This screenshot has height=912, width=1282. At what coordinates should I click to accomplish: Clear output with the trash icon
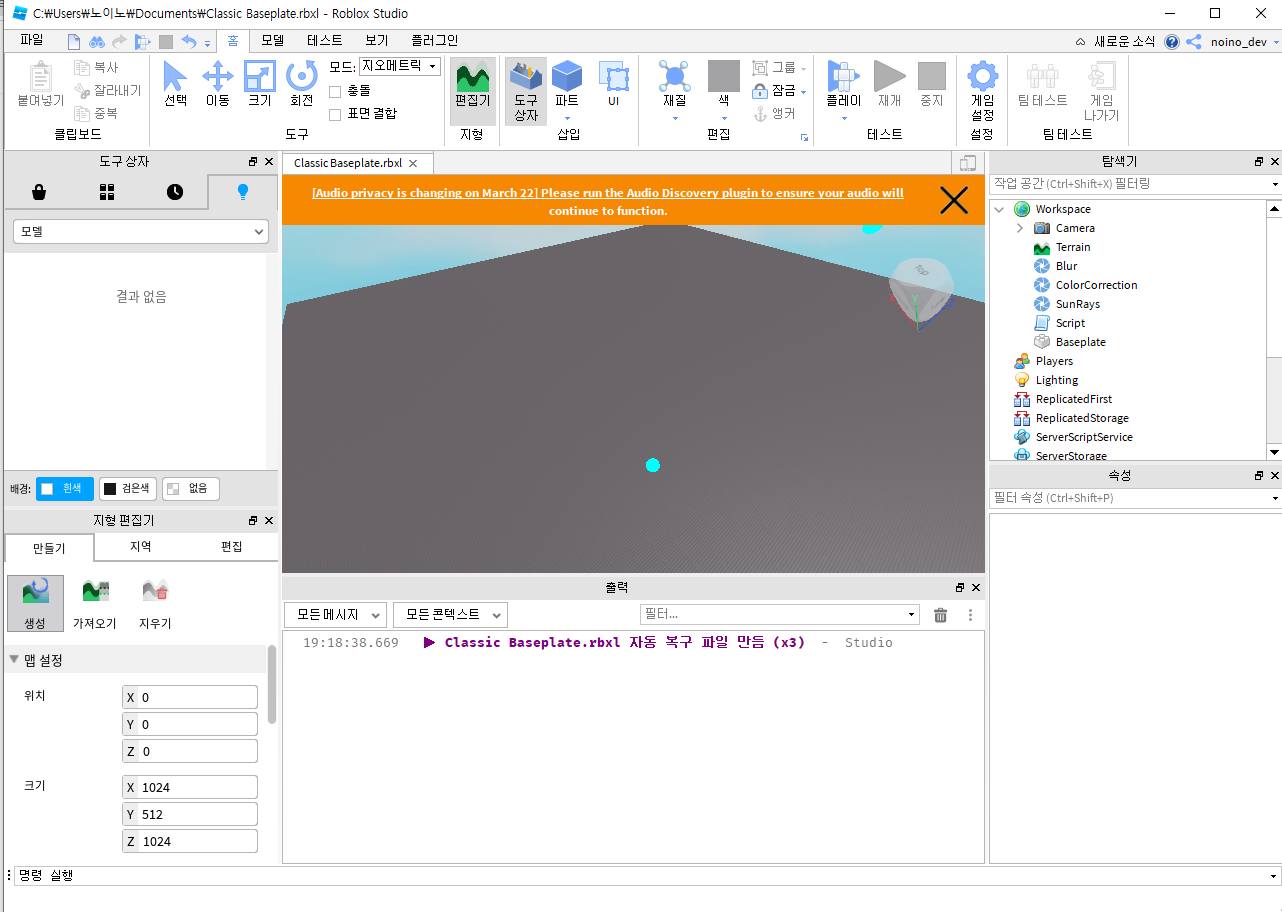coord(940,615)
